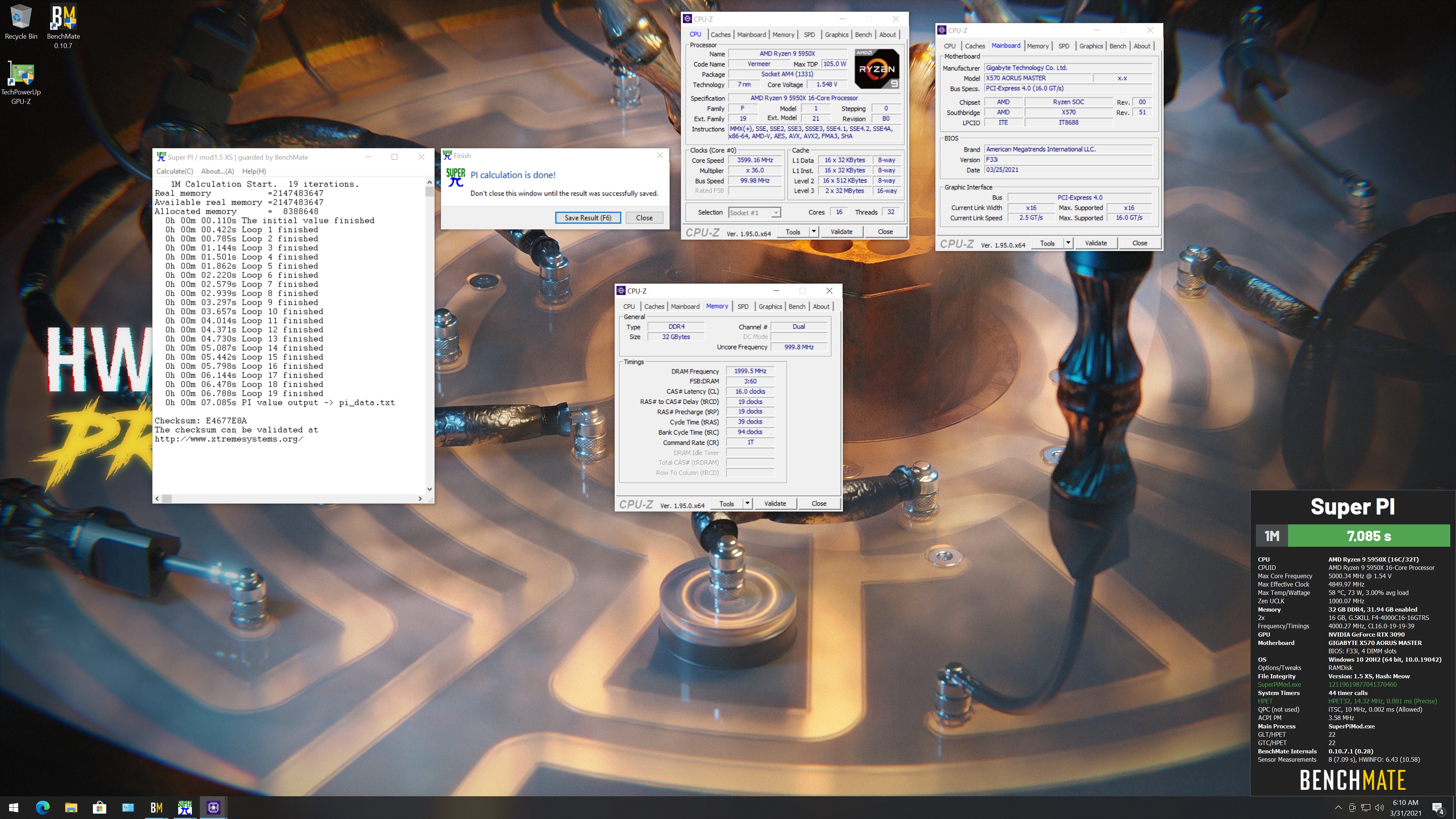1456x819 pixels.
Task: Click the Checksum: E4677E8A line
Action: [201, 420]
